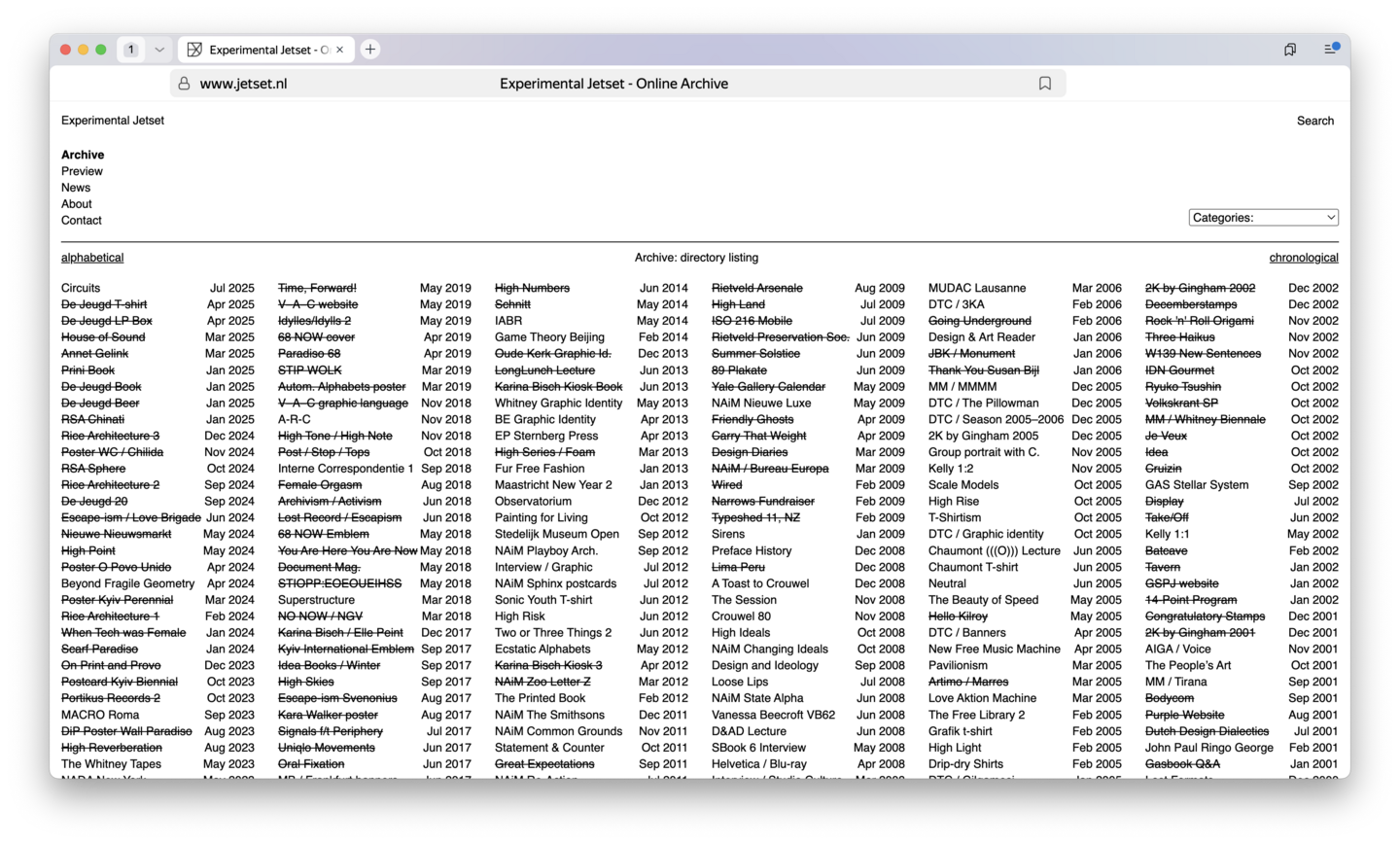
Task: Click the lock icon beside www.jetset.nl
Action: click(x=184, y=84)
